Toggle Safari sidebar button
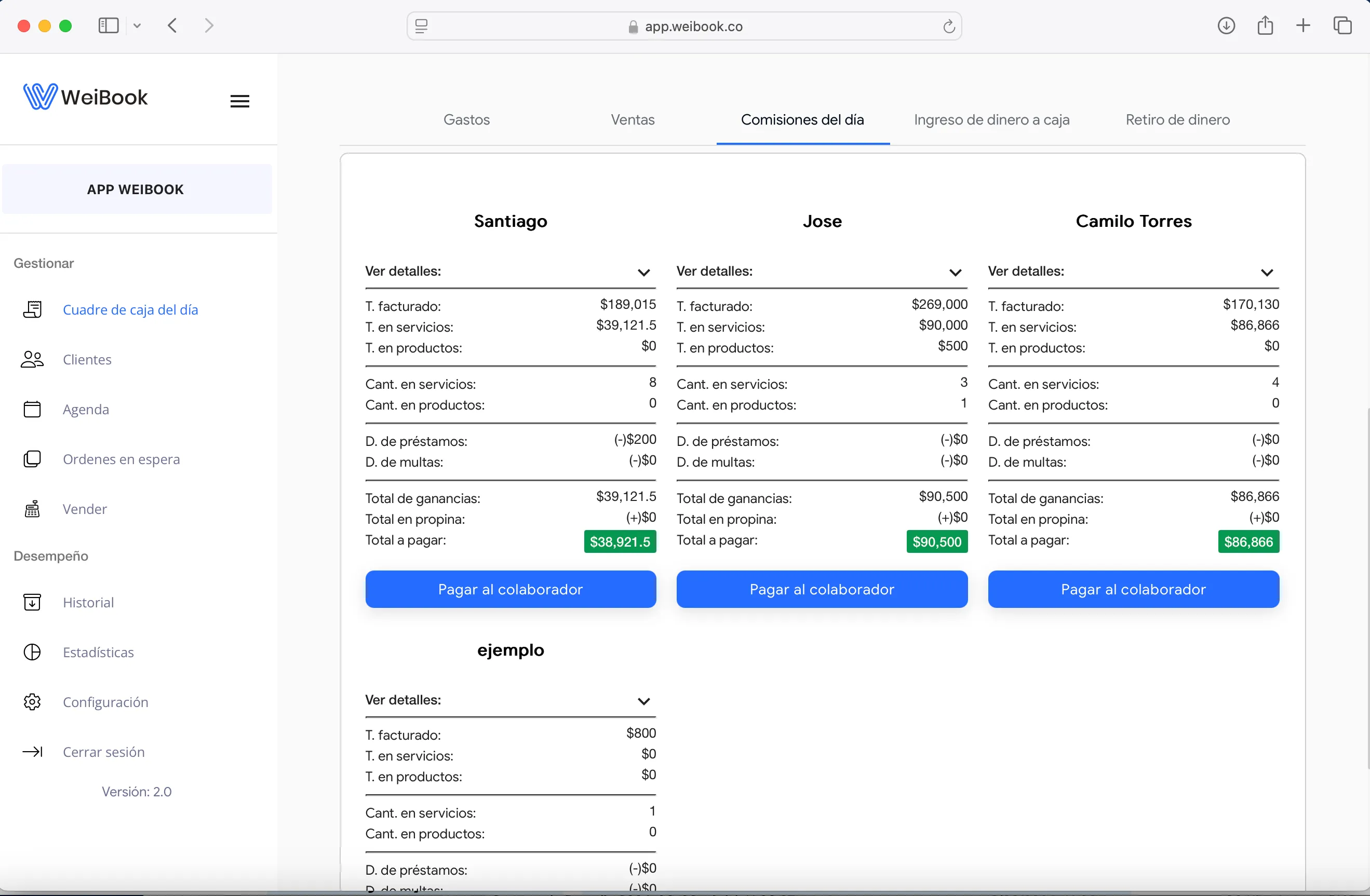This screenshot has width=1370, height=896. pyautogui.click(x=108, y=26)
